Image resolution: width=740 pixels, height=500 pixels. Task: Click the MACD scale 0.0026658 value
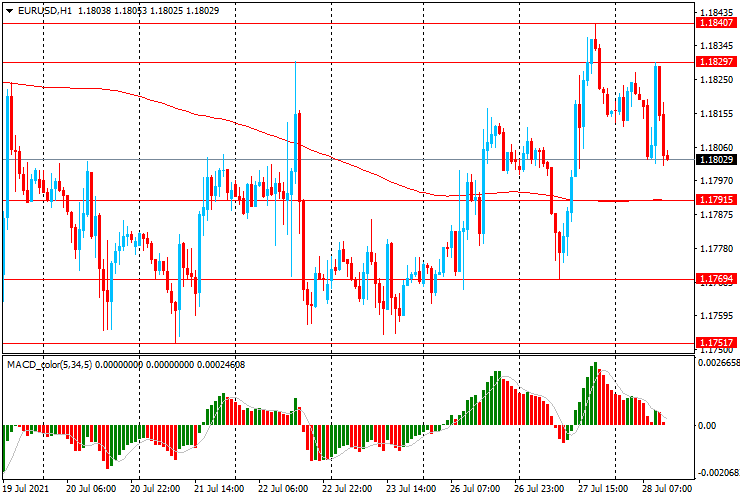tap(718, 363)
